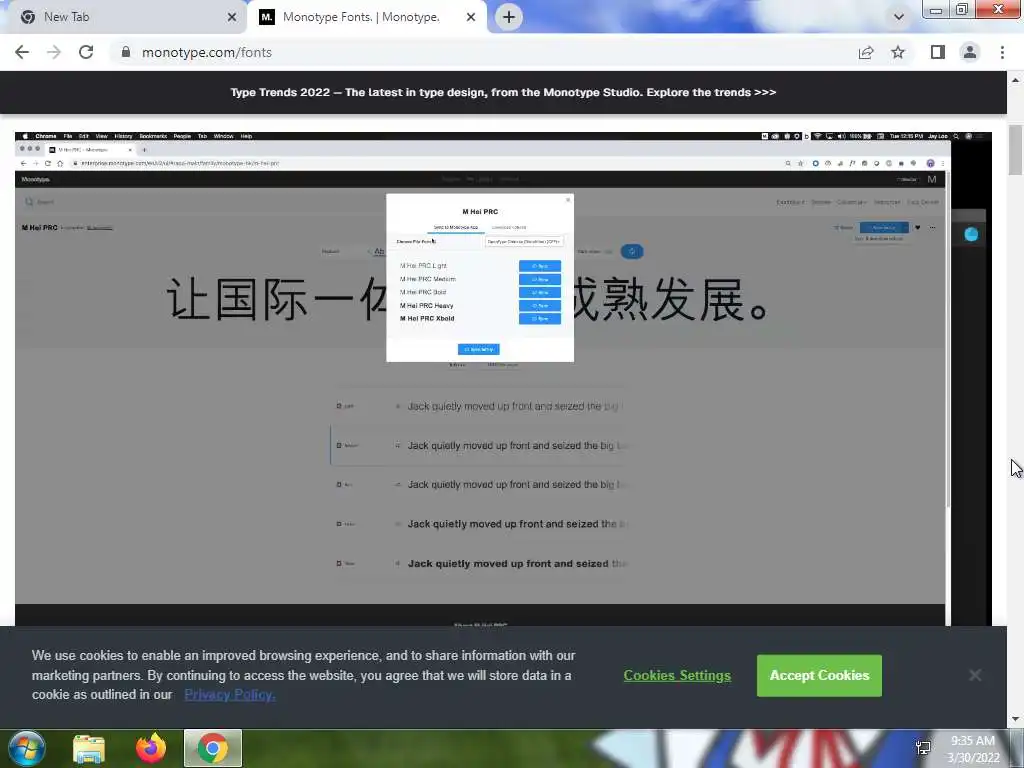Viewport: 1024px width, 768px height.
Task: Click the vertical scrollbar thumb
Action: (x=1015, y=150)
